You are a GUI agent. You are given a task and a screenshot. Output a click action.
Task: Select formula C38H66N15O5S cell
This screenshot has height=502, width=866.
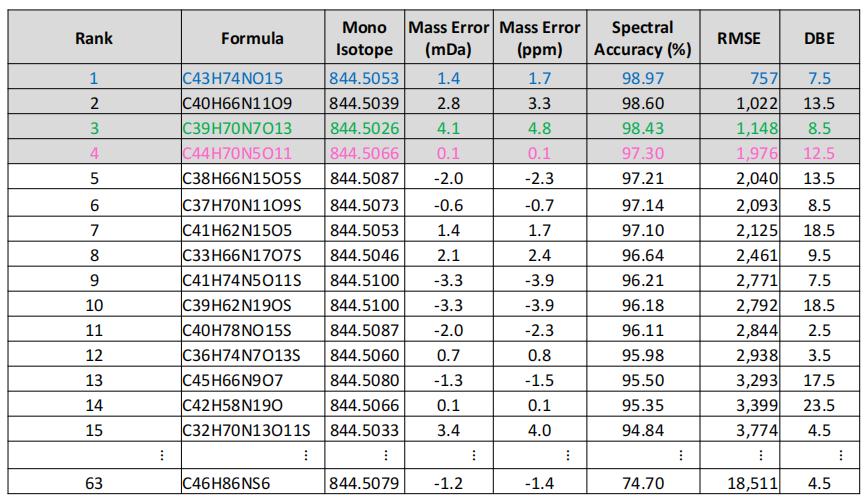pos(240,180)
